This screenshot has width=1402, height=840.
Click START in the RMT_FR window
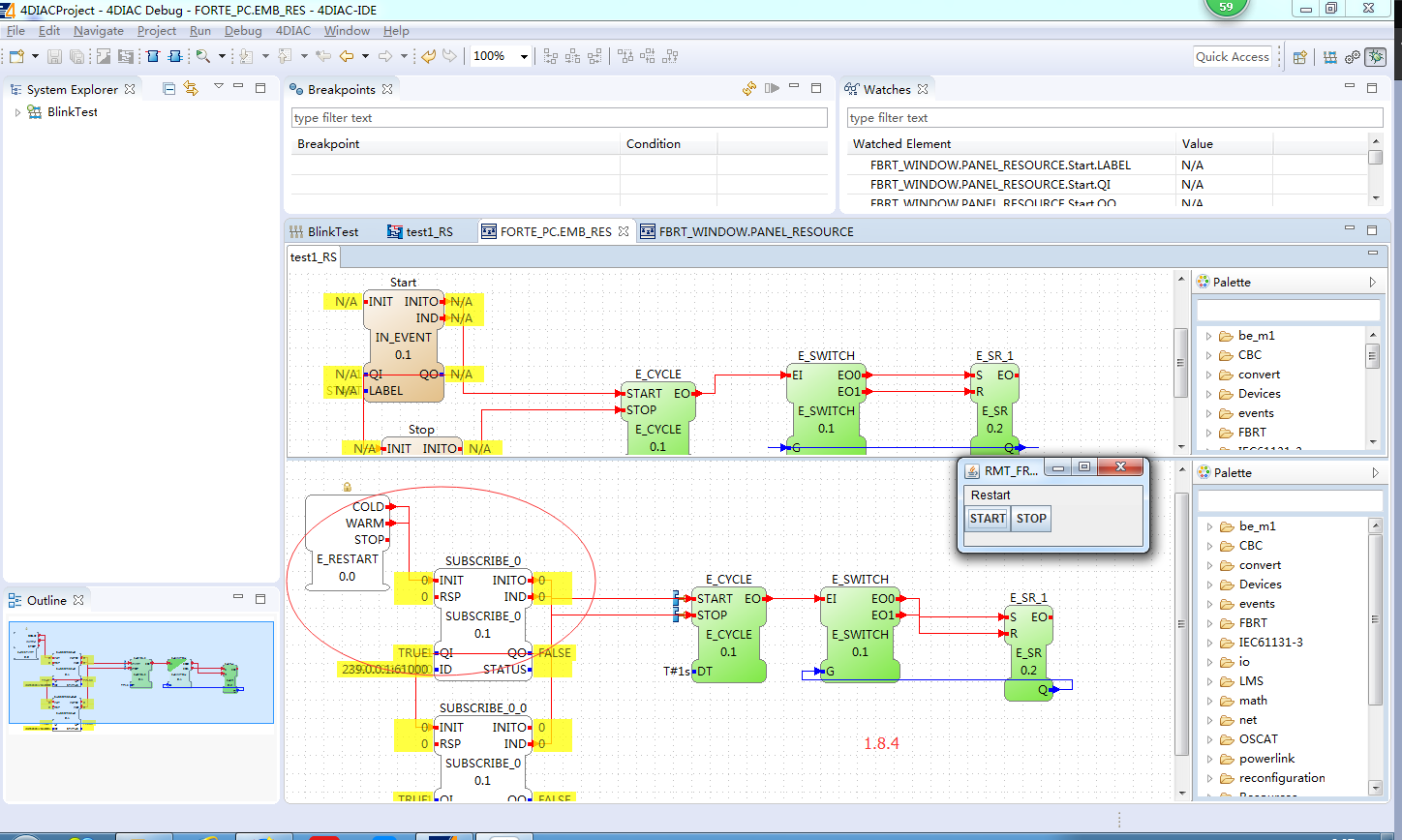coord(988,519)
